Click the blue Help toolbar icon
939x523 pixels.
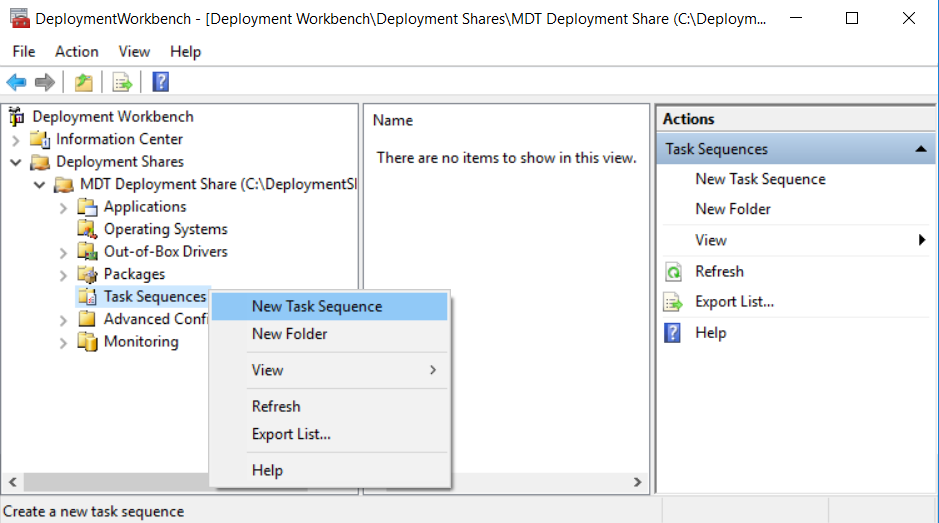[x=160, y=82]
